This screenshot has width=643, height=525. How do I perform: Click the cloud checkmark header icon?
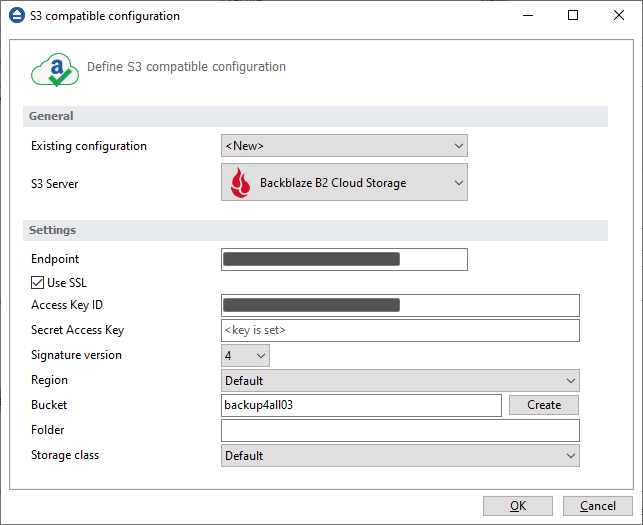(54, 69)
